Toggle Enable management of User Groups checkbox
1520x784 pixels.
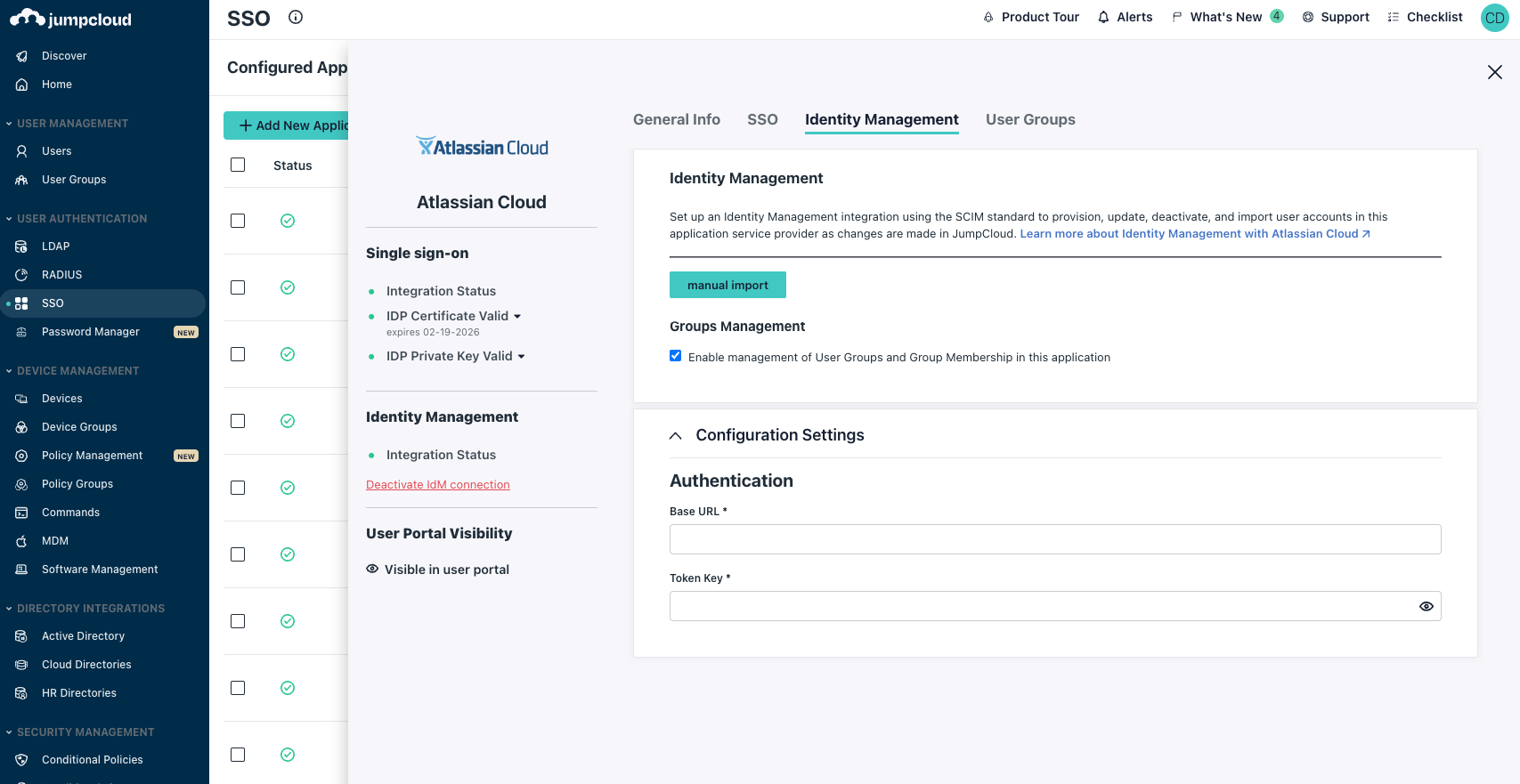tap(676, 356)
